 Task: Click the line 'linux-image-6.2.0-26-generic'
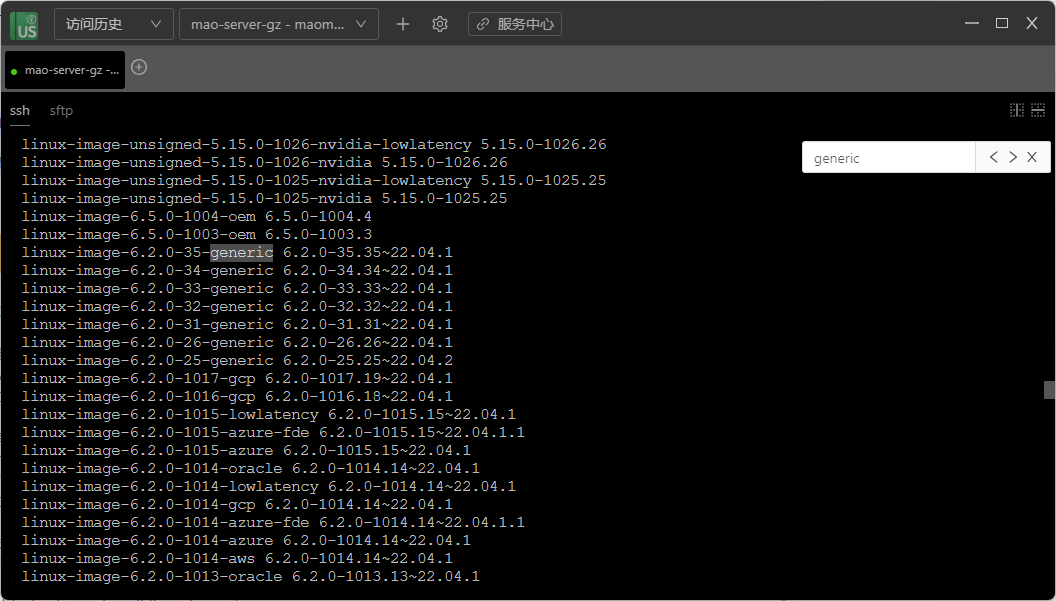tap(237, 342)
